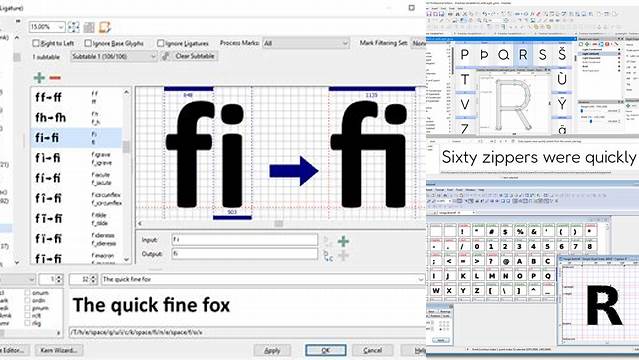Click the fit-to-window zoom icon
Screen dimensions: 639x360
74,27
